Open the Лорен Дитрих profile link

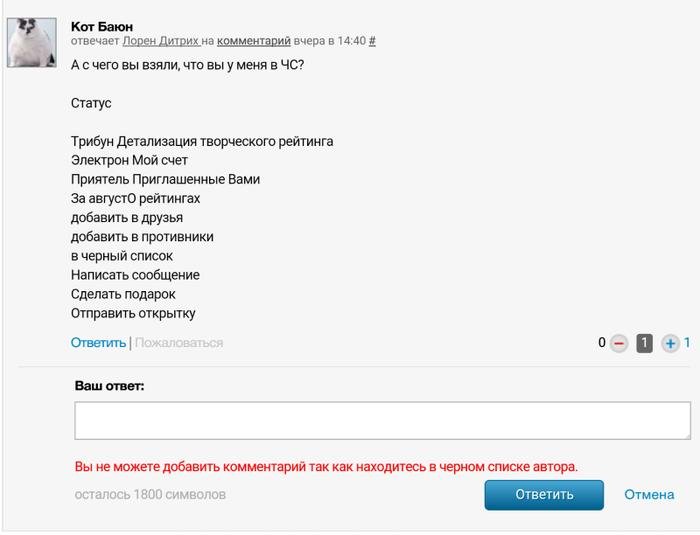[x=160, y=41]
